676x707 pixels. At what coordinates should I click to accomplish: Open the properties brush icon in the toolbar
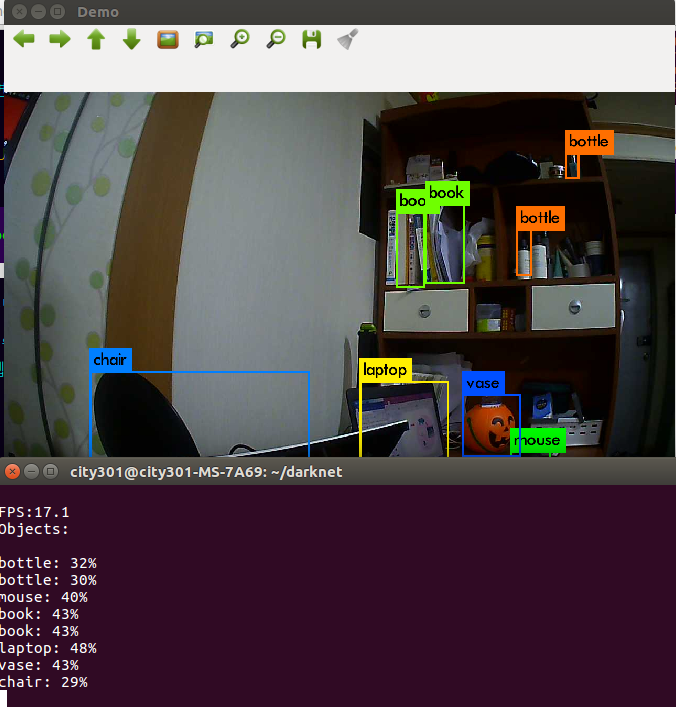pyautogui.click(x=348, y=39)
